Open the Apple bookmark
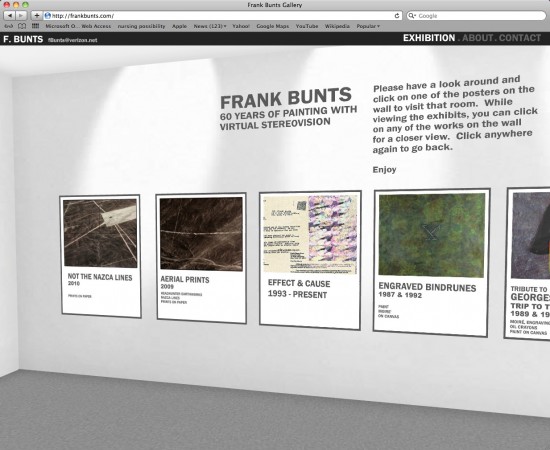Image resolution: width=550 pixels, height=450 pixels. (x=179, y=26)
